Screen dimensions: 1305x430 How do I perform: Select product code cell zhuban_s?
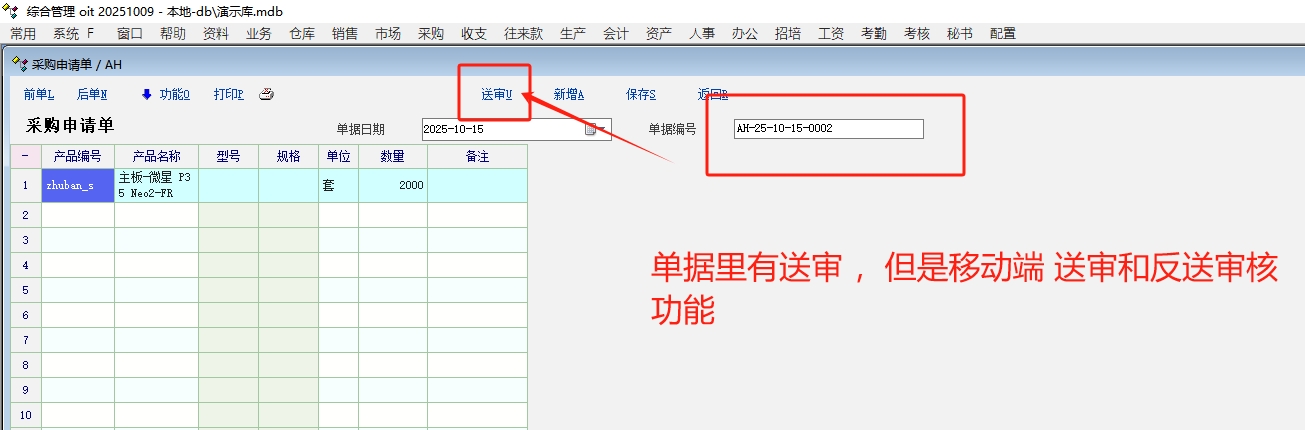[x=78, y=185]
